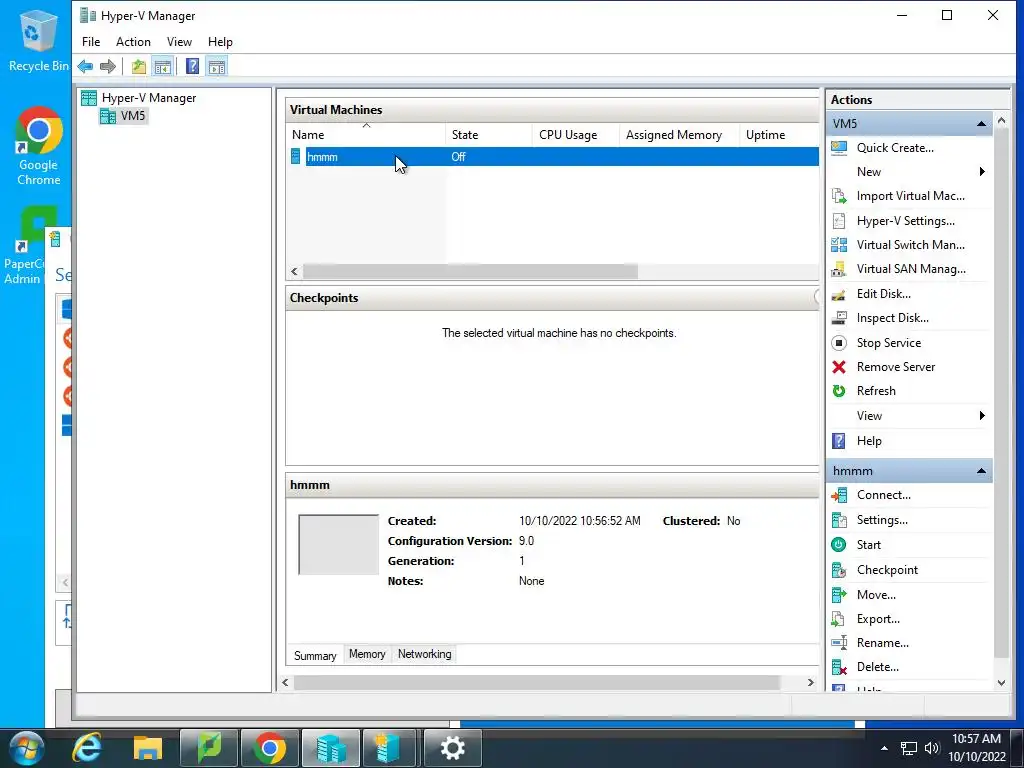Click the Virtual SAN Manager icon
Screen dimensions: 1024x768
tap(839, 269)
